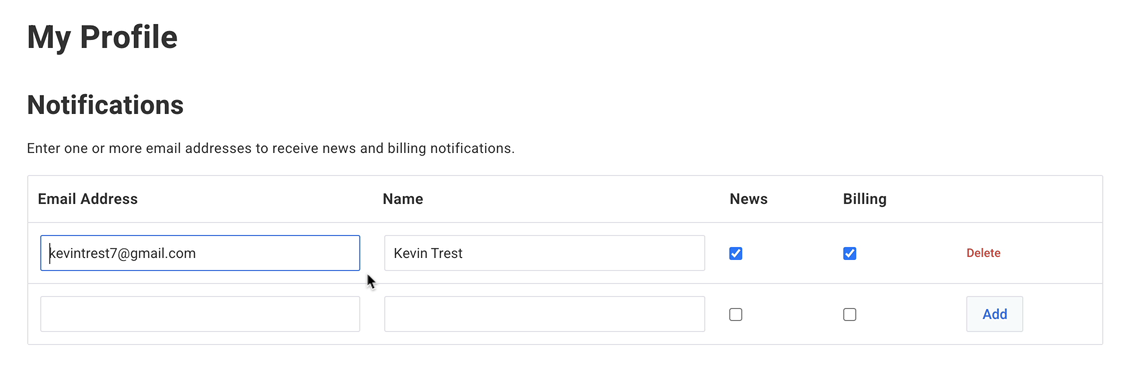Focus the kevintrest7@gmail.com email field
Image resolution: width=1127 pixels, height=372 pixels.
(200, 254)
